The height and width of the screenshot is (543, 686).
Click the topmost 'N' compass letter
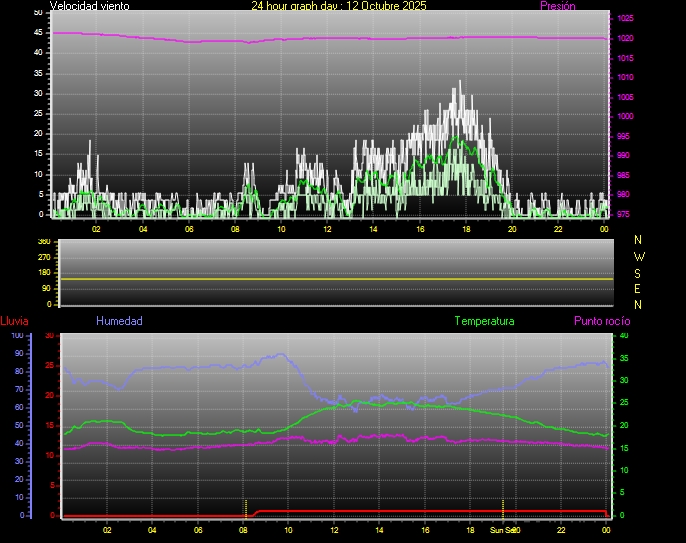pyautogui.click(x=639, y=240)
